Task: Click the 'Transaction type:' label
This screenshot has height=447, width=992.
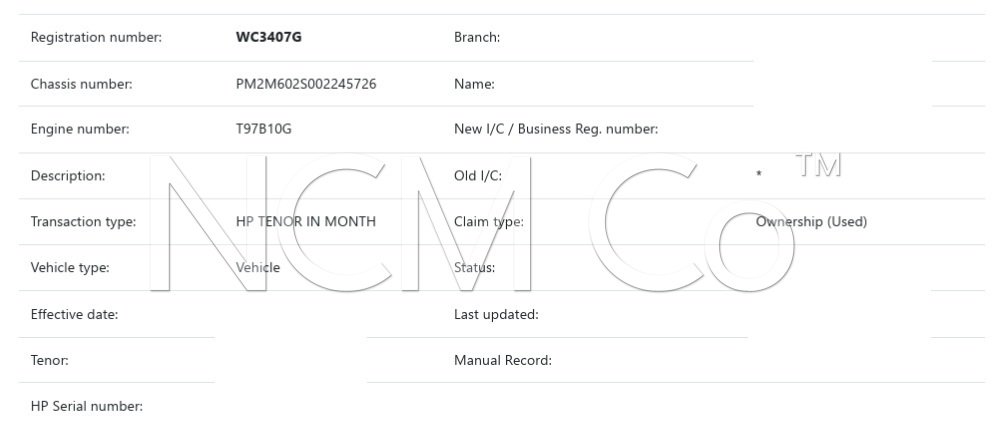Action: pyautogui.click(x=84, y=222)
